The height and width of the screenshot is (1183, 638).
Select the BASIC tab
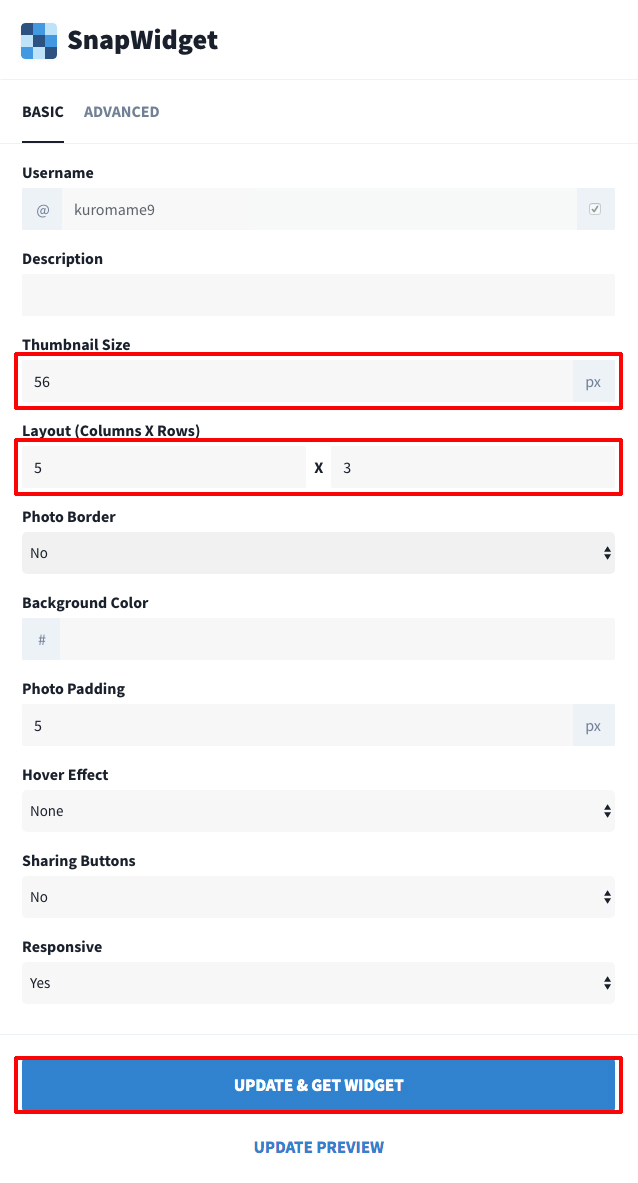click(43, 112)
